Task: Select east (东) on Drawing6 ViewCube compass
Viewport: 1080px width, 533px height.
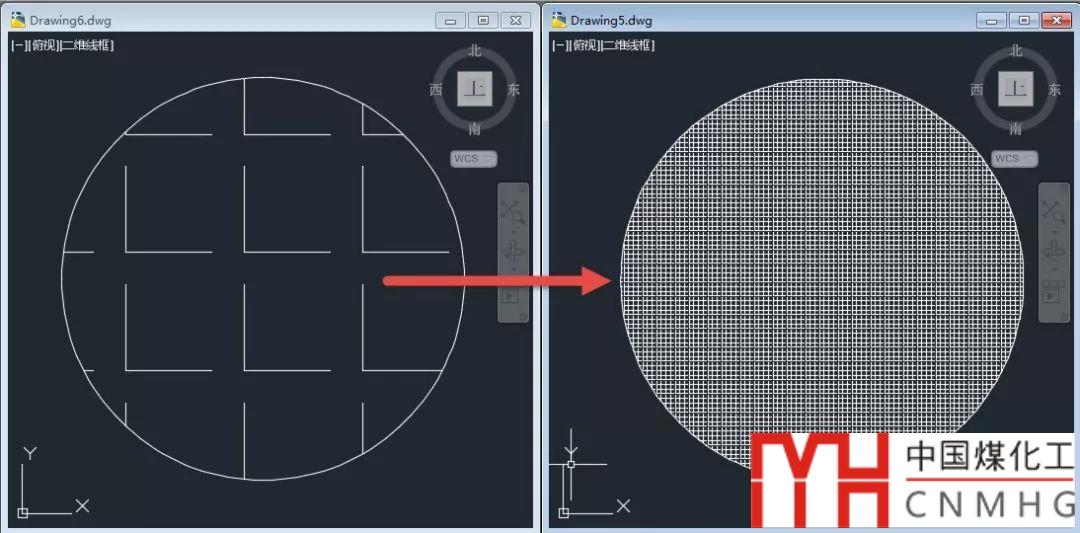Action: point(513,90)
